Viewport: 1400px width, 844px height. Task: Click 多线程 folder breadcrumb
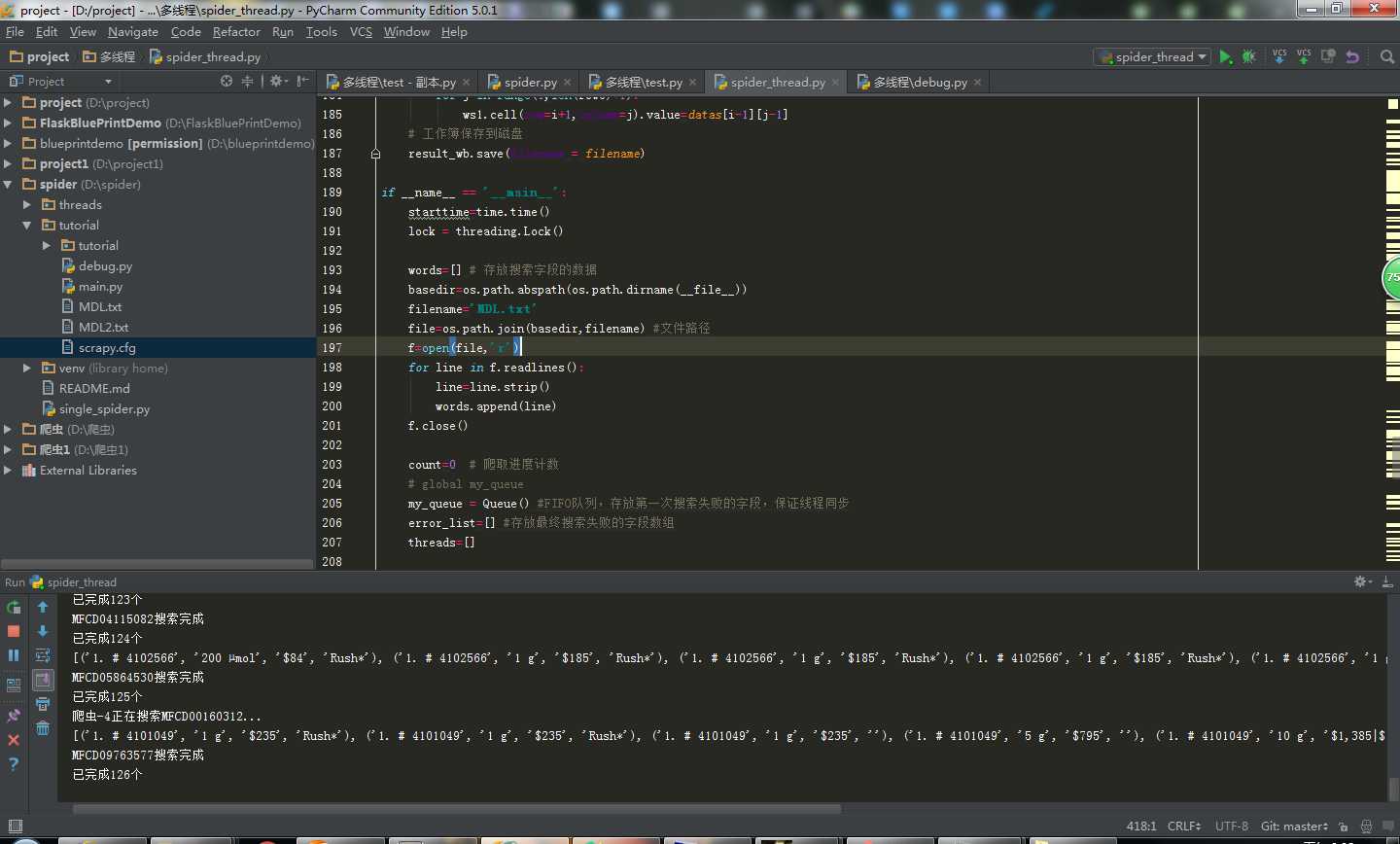tap(109, 56)
